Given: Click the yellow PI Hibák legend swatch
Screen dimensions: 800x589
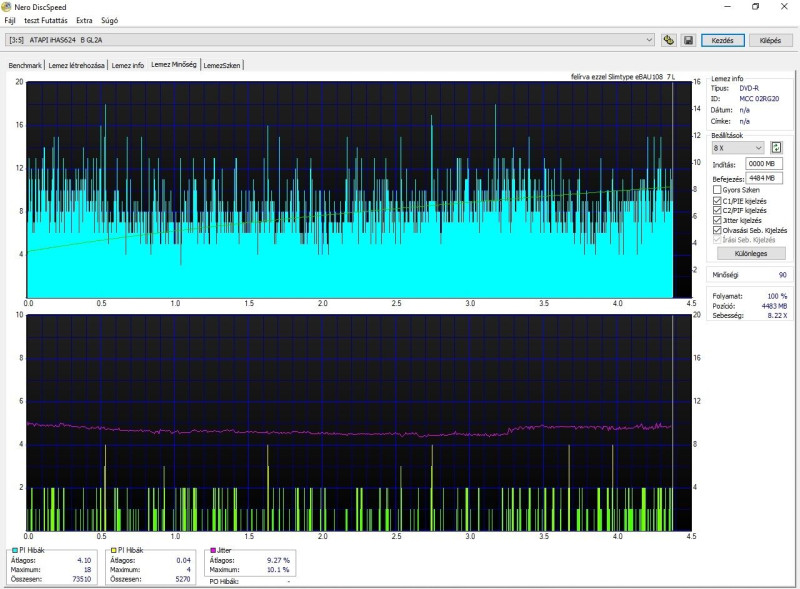Looking at the screenshot, I should pyautogui.click(x=114, y=550).
